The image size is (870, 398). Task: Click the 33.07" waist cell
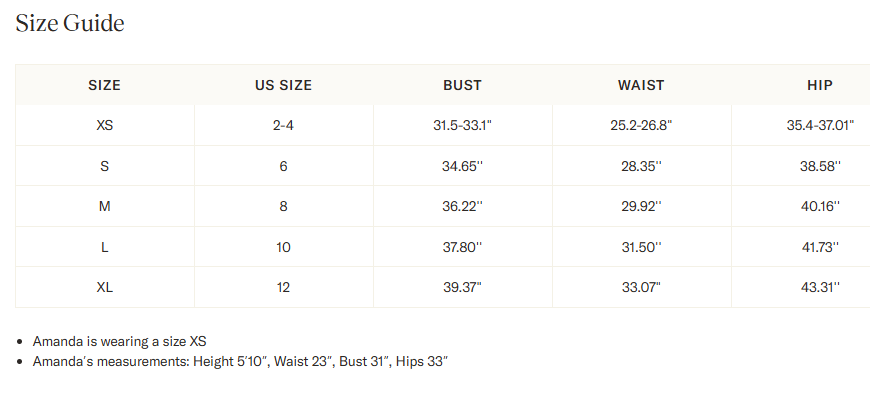coord(641,288)
